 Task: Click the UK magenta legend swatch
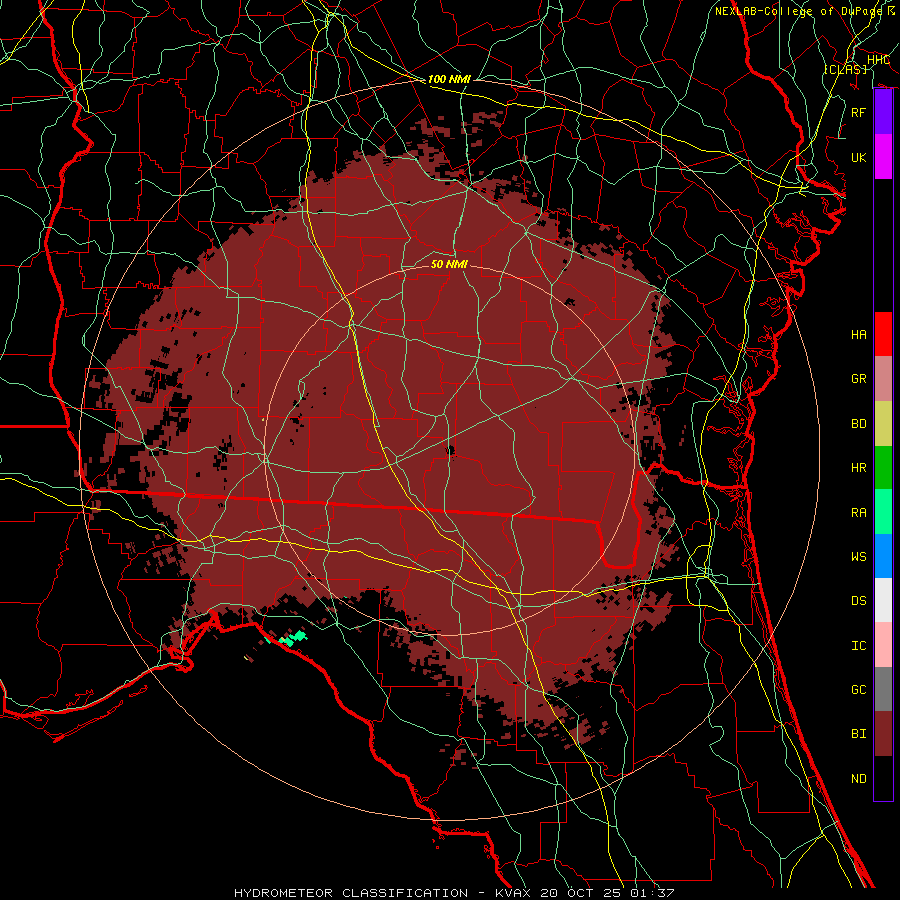coord(883,157)
